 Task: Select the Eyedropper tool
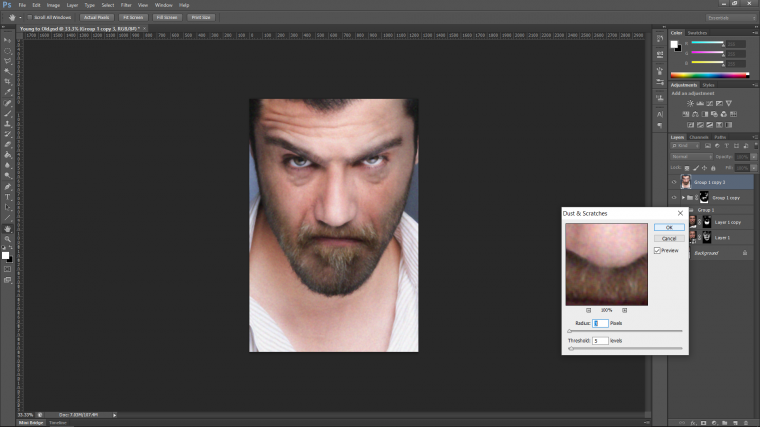coord(7,92)
